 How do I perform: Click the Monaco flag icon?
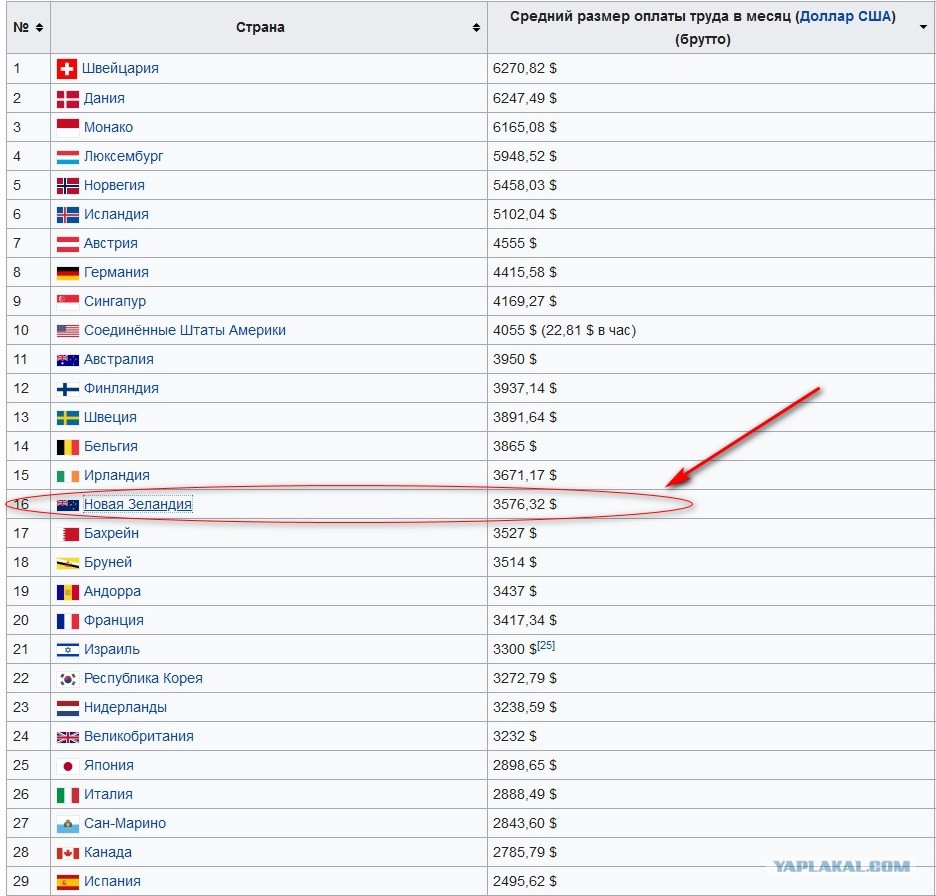pos(67,127)
